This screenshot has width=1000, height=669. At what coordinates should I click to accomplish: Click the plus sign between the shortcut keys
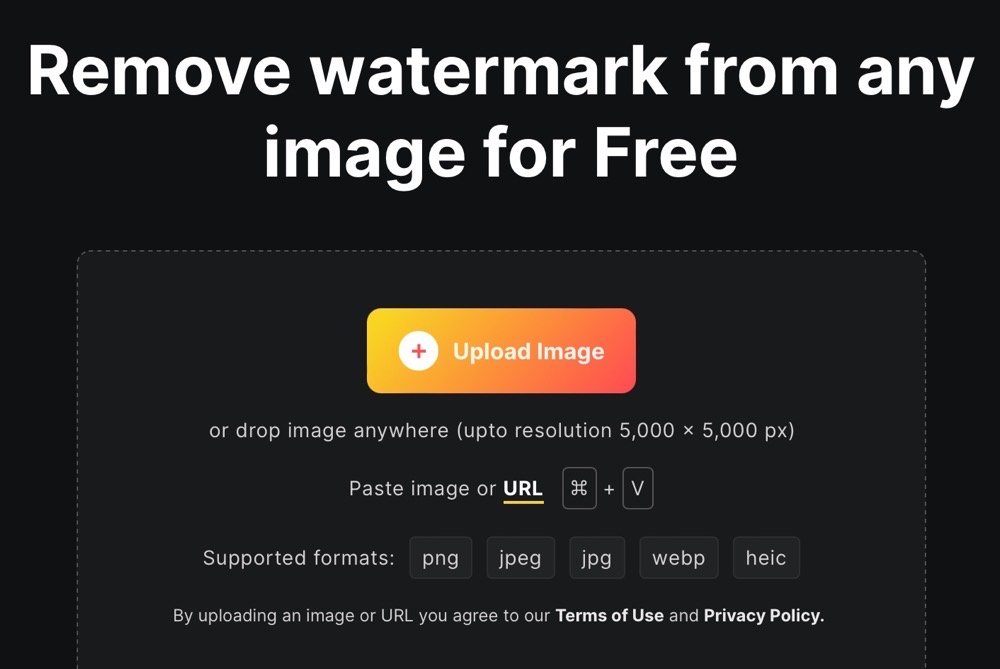[x=609, y=489]
